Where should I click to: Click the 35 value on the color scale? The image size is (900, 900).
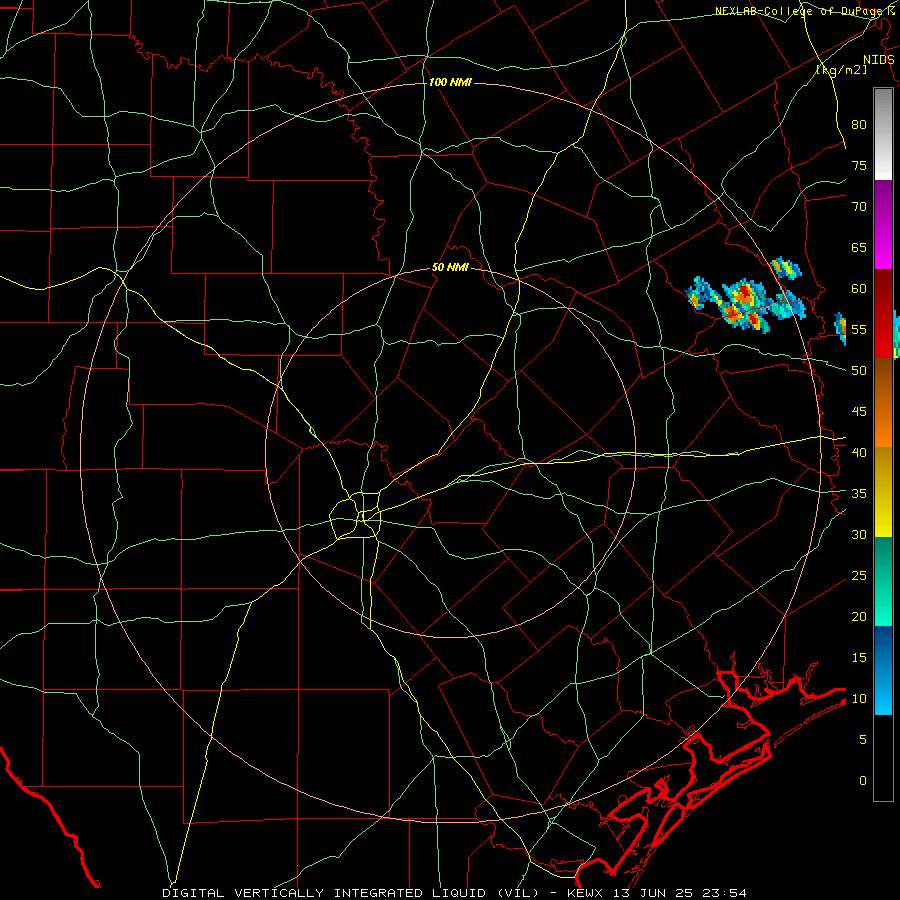click(859, 494)
